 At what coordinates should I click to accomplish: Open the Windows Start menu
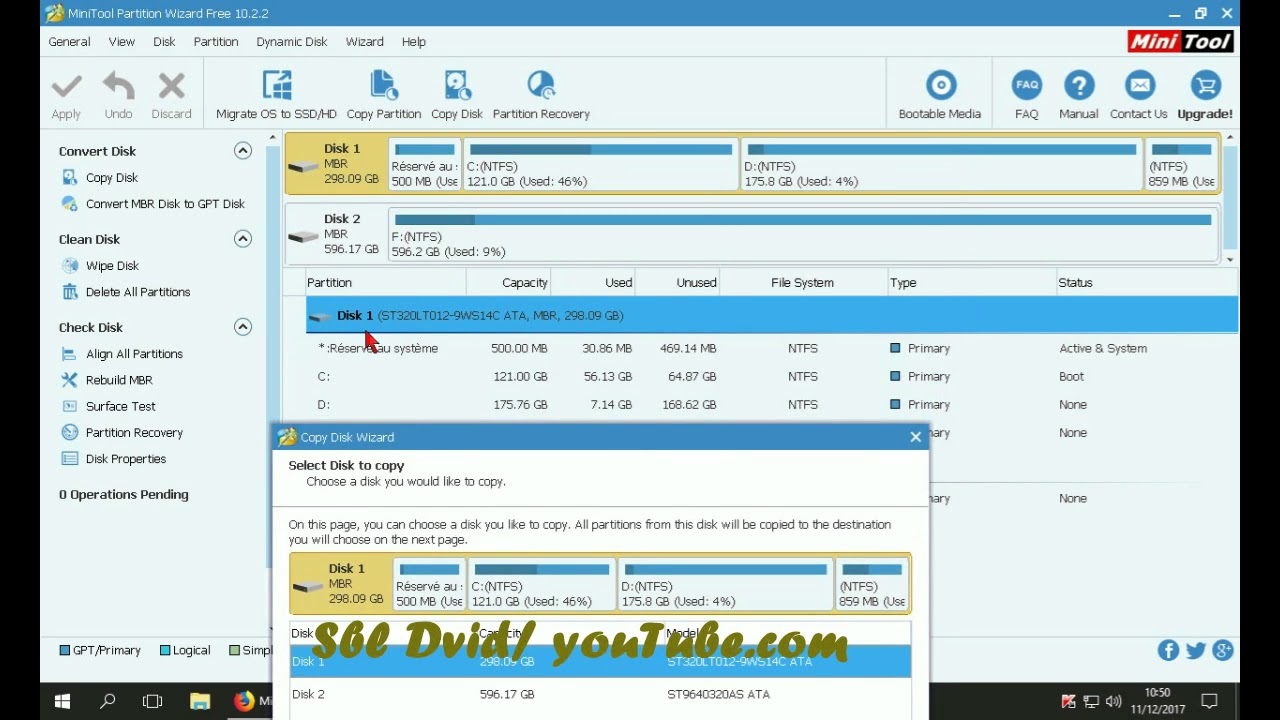point(62,702)
